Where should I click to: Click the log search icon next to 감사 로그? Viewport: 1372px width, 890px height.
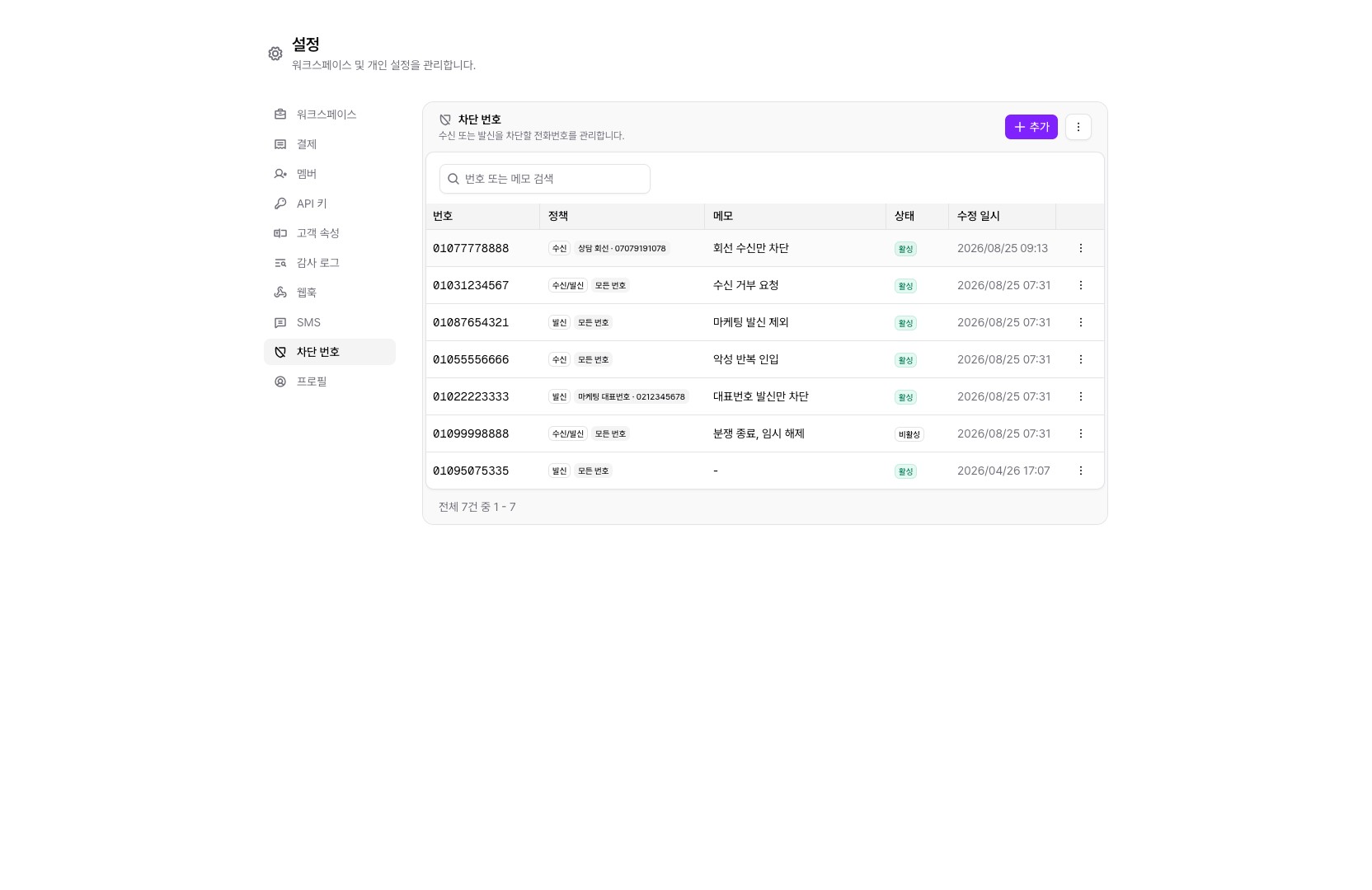[x=280, y=263]
